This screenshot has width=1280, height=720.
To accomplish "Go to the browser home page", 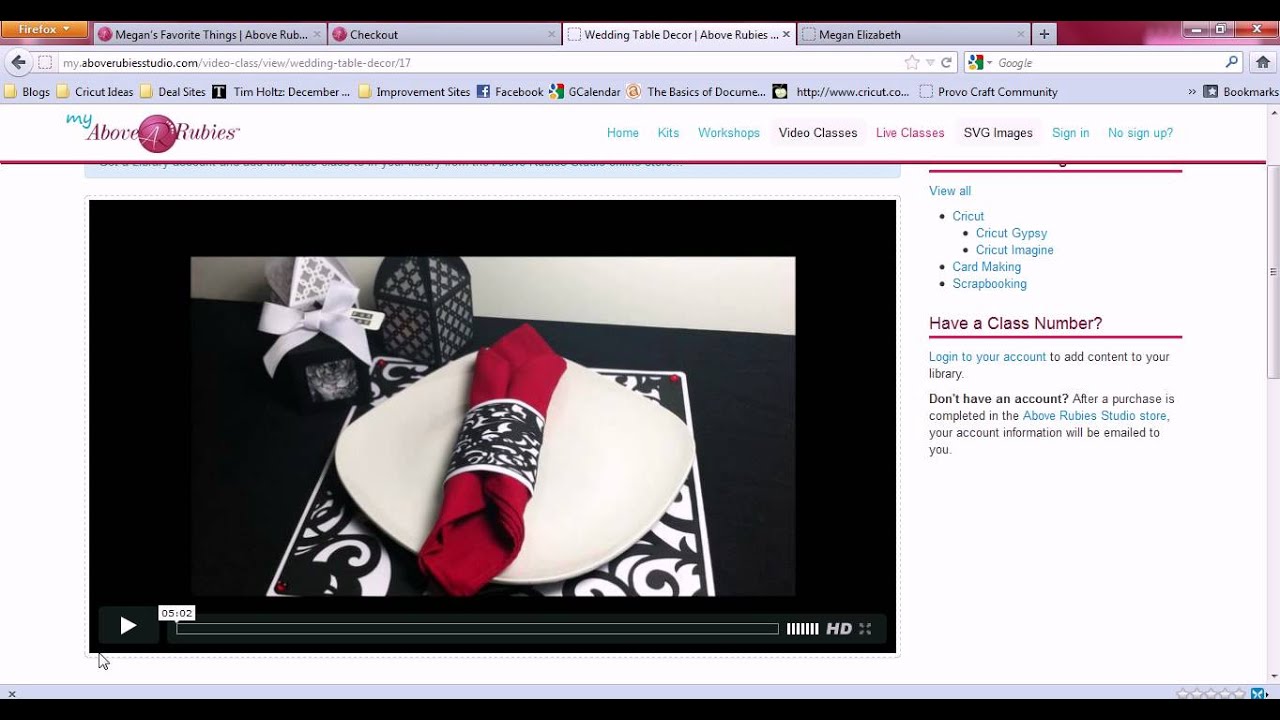I will click(1263, 62).
